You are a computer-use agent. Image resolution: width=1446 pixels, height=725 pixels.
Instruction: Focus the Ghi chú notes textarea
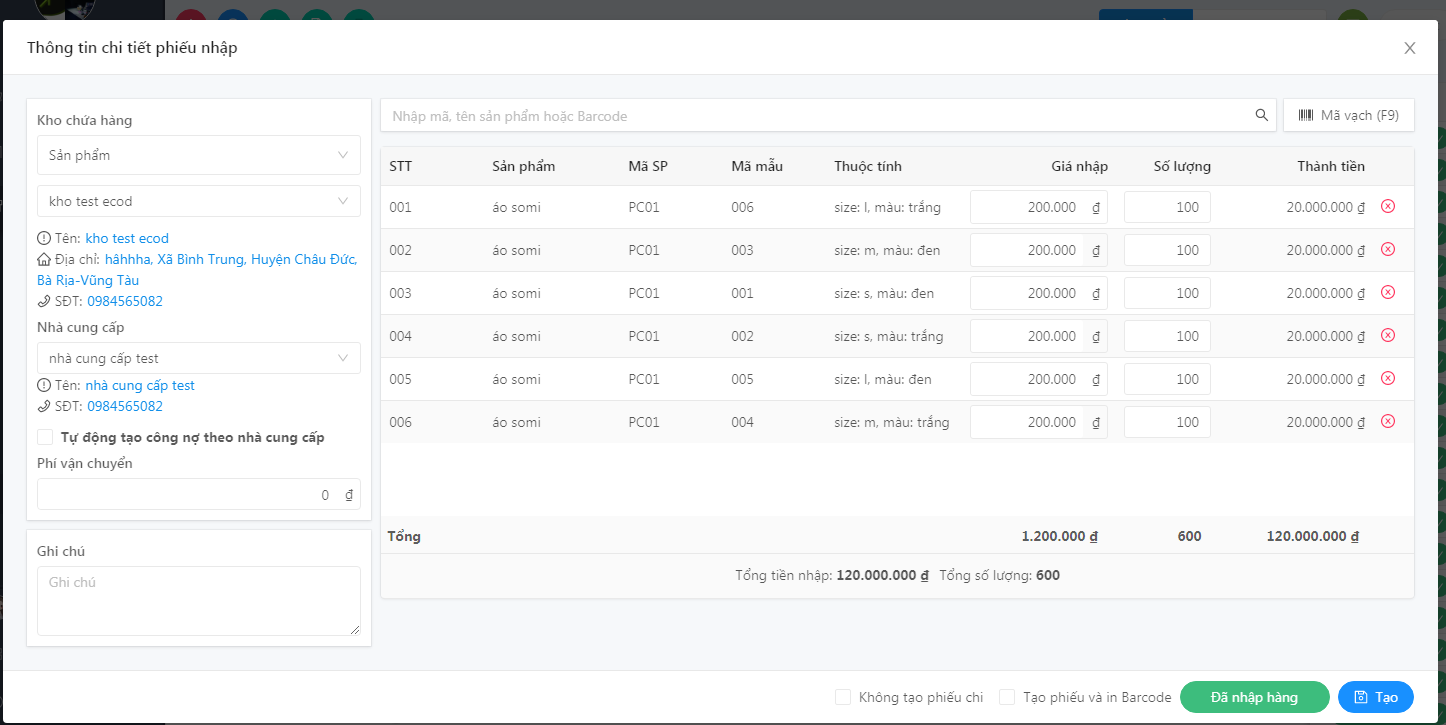199,601
